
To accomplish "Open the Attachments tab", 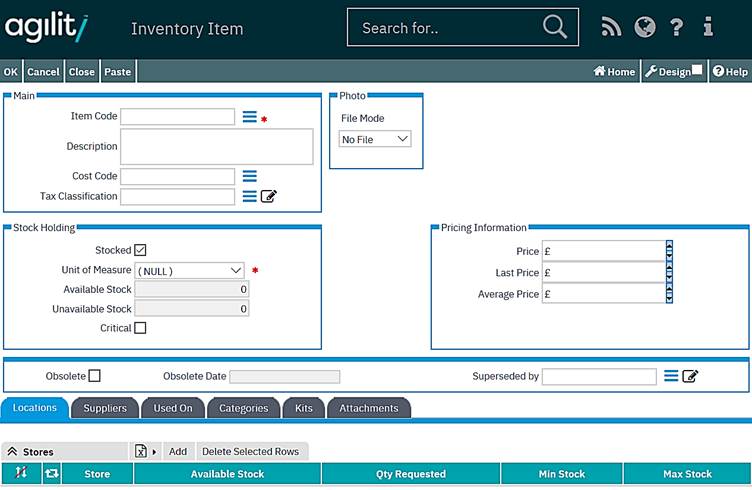I will [368, 408].
